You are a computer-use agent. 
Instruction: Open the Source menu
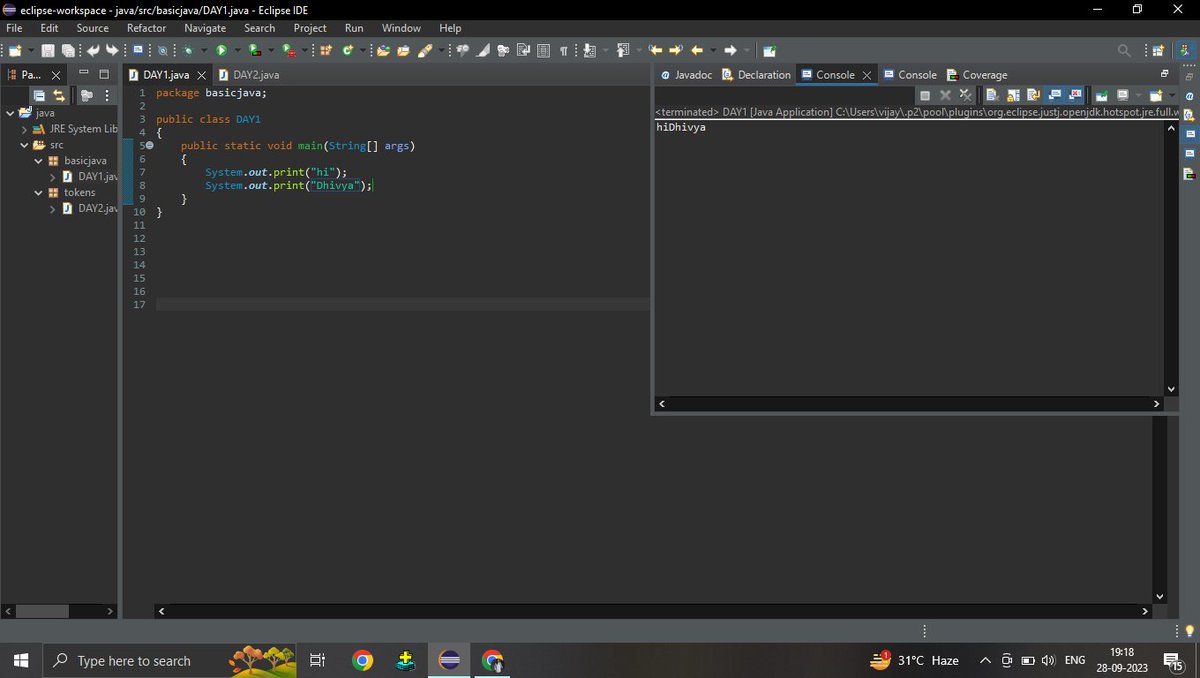tap(92, 28)
